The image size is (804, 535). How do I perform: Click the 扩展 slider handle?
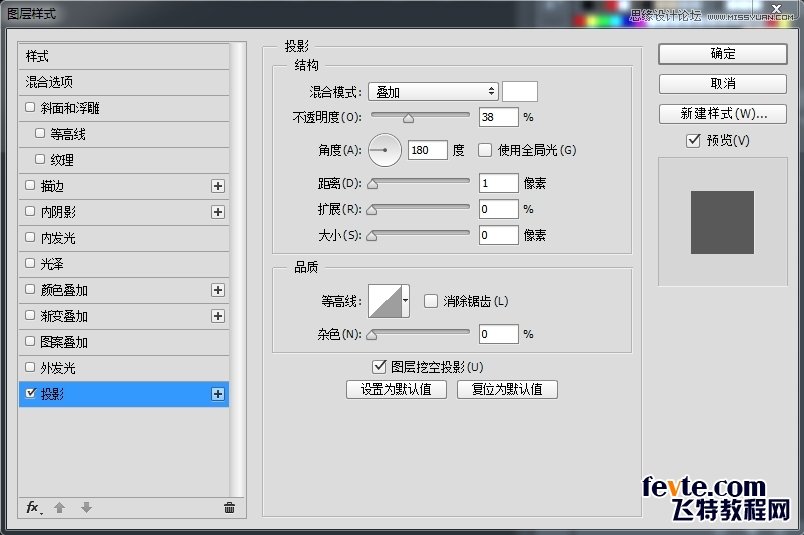point(372,210)
